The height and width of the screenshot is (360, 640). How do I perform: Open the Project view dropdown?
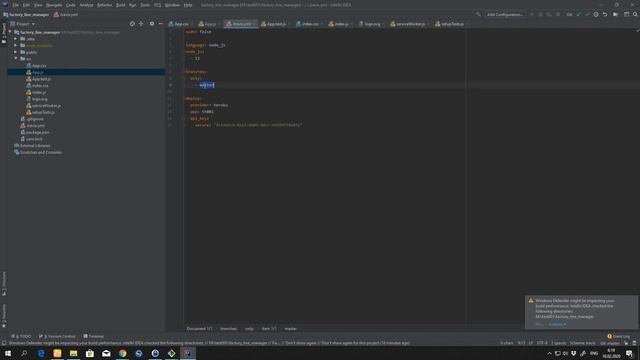point(23,24)
